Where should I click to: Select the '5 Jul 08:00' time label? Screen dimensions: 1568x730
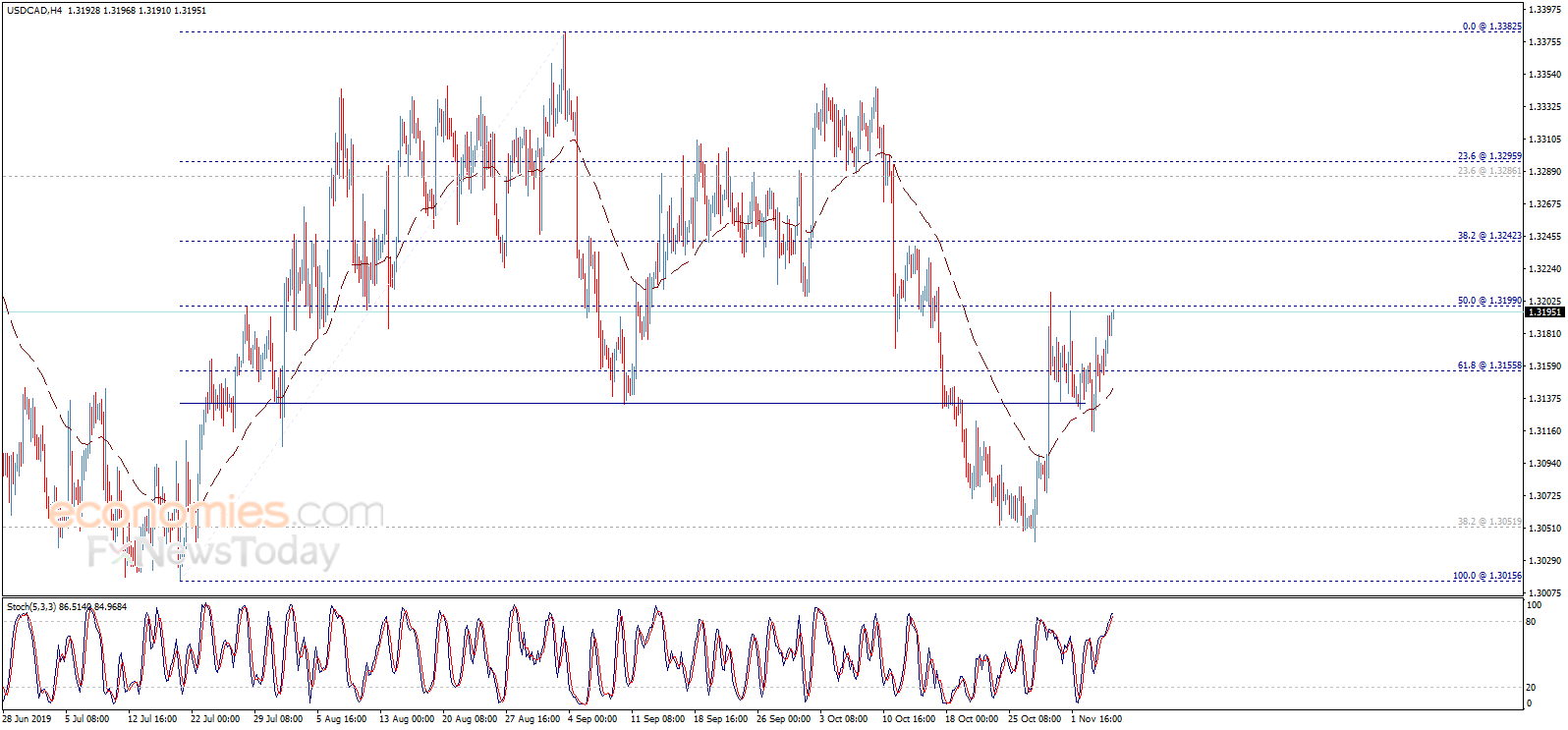coord(87,719)
